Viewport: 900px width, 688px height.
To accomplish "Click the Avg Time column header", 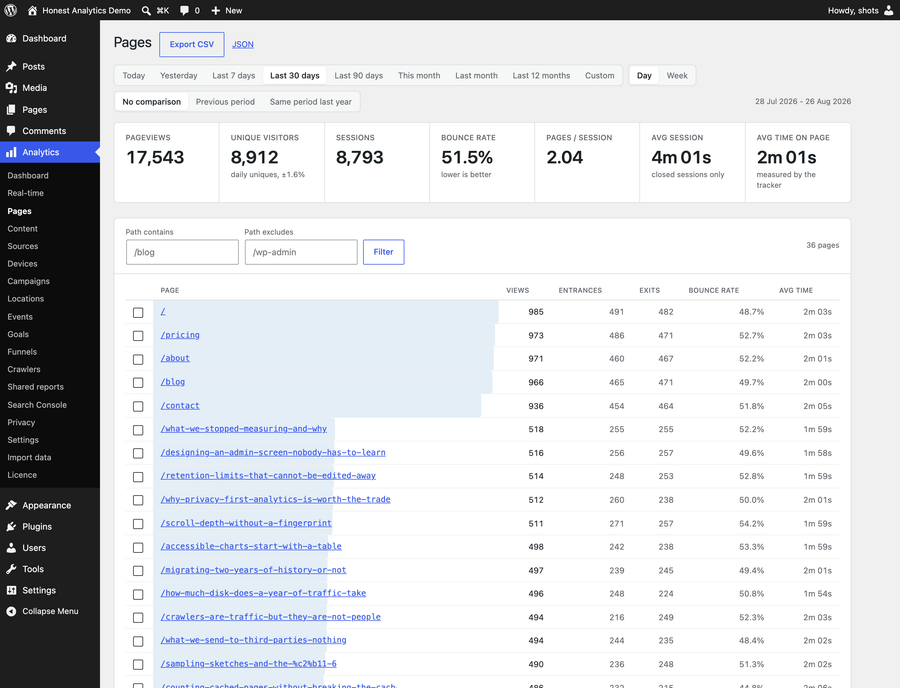I will point(796,290).
